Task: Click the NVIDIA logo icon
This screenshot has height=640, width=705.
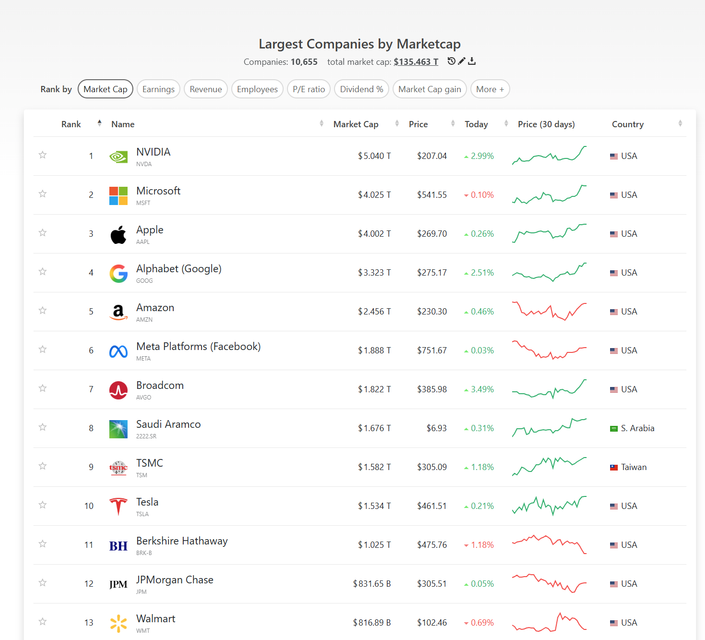Action: [x=118, y=156]
